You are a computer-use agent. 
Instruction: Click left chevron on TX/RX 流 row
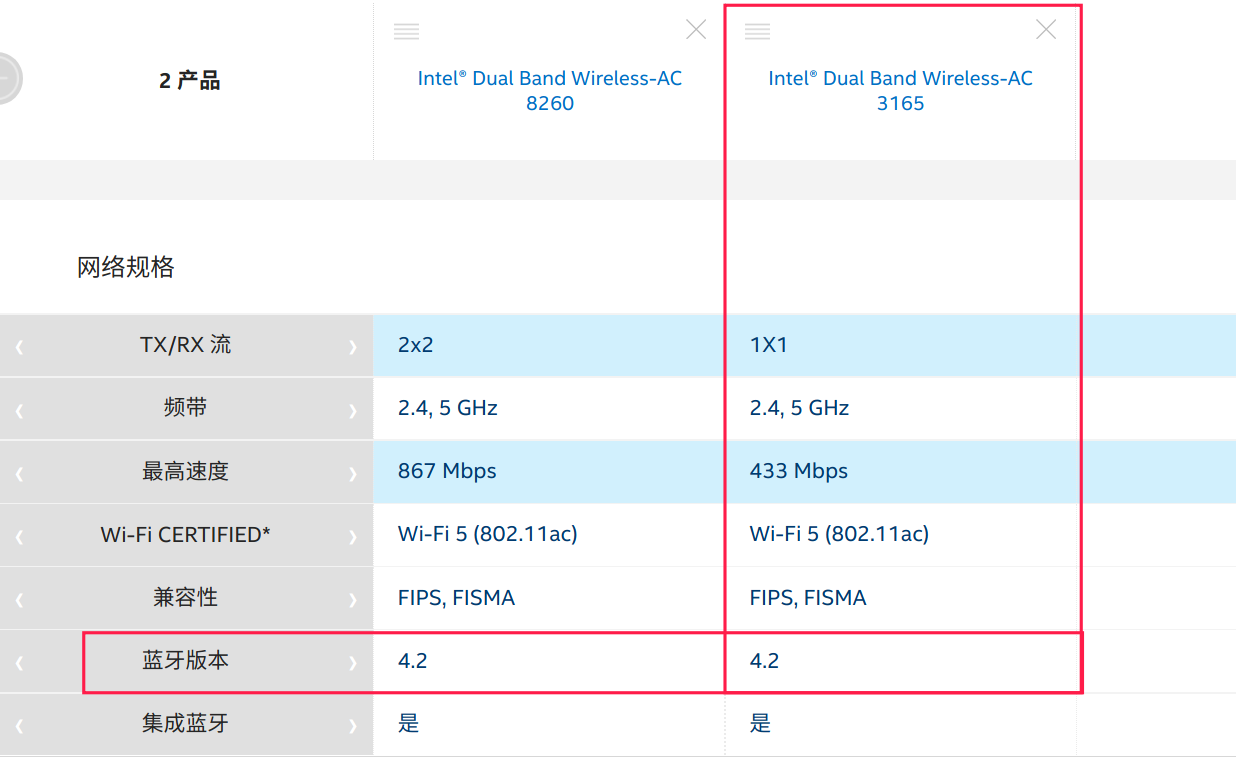[19, 347]
